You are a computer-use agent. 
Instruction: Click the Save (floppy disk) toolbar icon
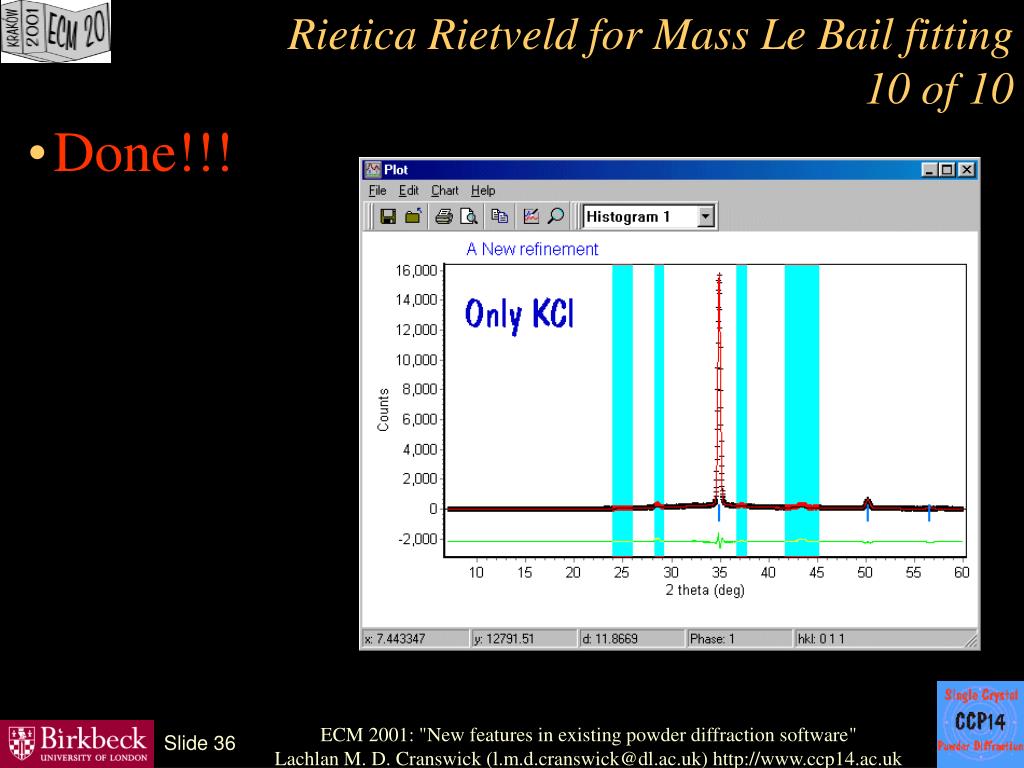[388, 216]
